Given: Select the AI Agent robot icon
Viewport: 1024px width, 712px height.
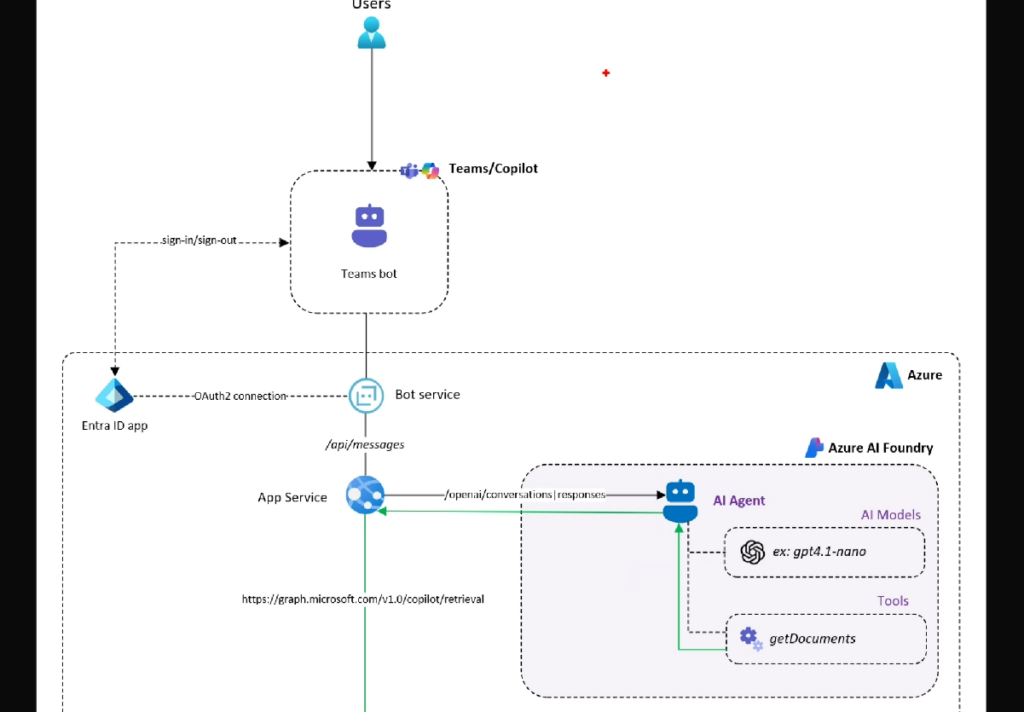Looking at the screenshot, I should pyautogui.click(x=680, y=501).
